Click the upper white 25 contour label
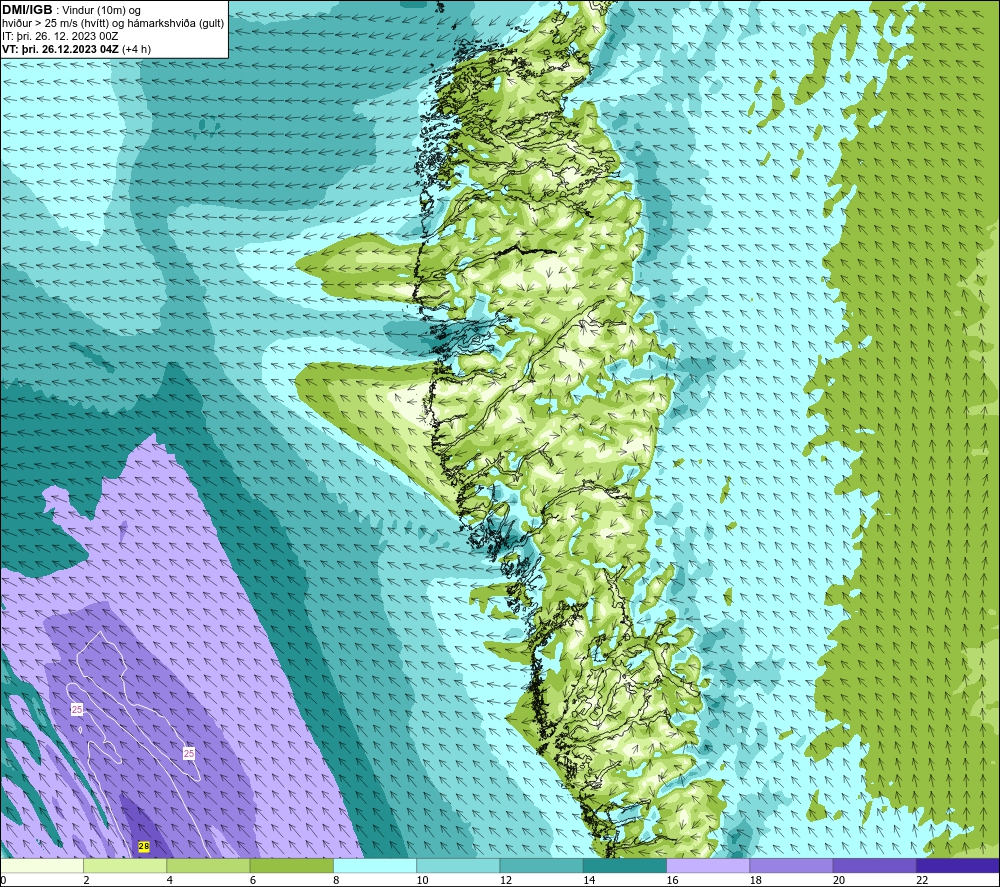The image size is (1000, 887). pos(77,709)
